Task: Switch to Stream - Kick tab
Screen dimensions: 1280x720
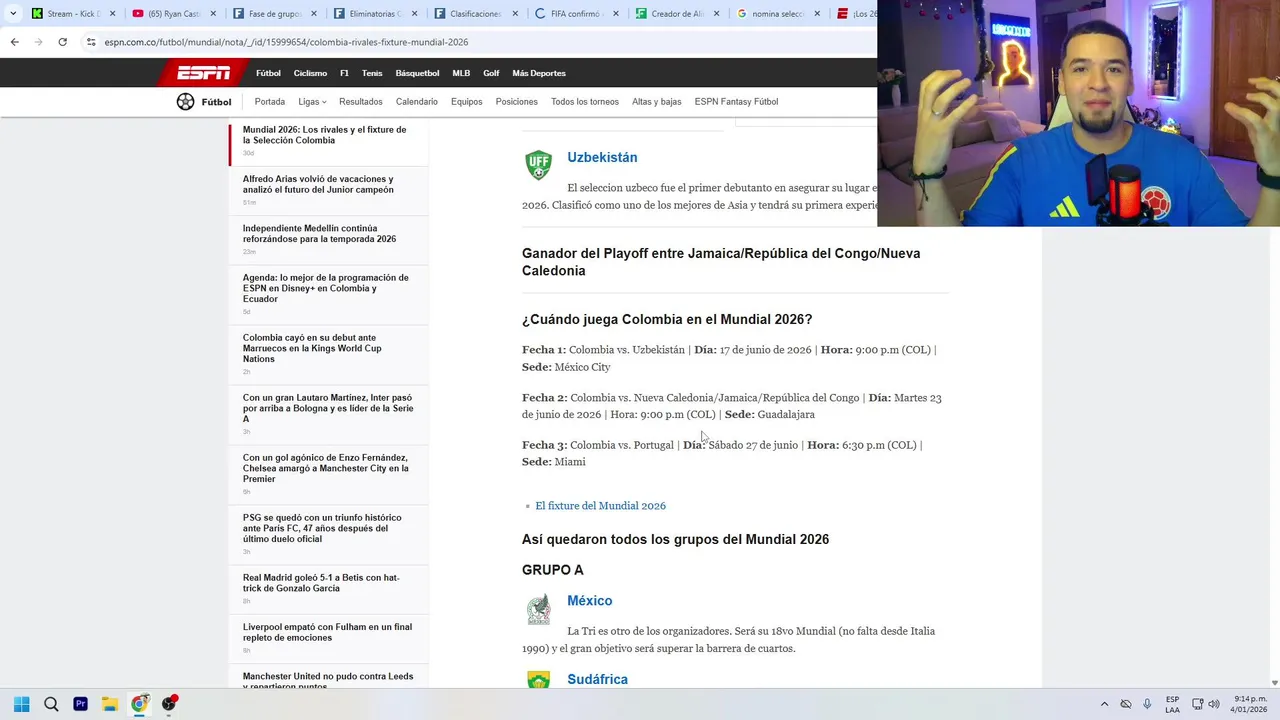Action: coord(72,14)
